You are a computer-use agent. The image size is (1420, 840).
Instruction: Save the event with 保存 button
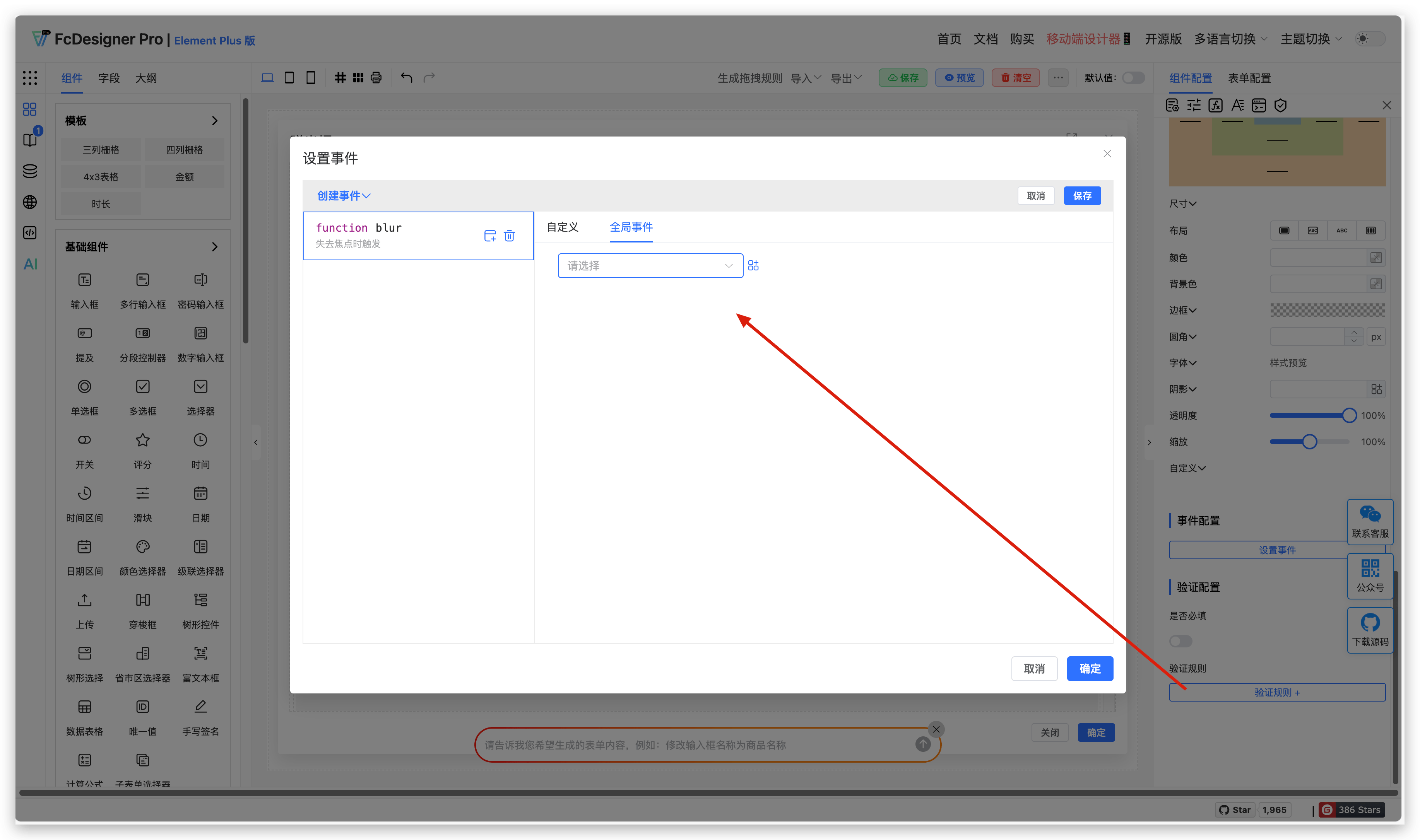[x=1082, y=195]
